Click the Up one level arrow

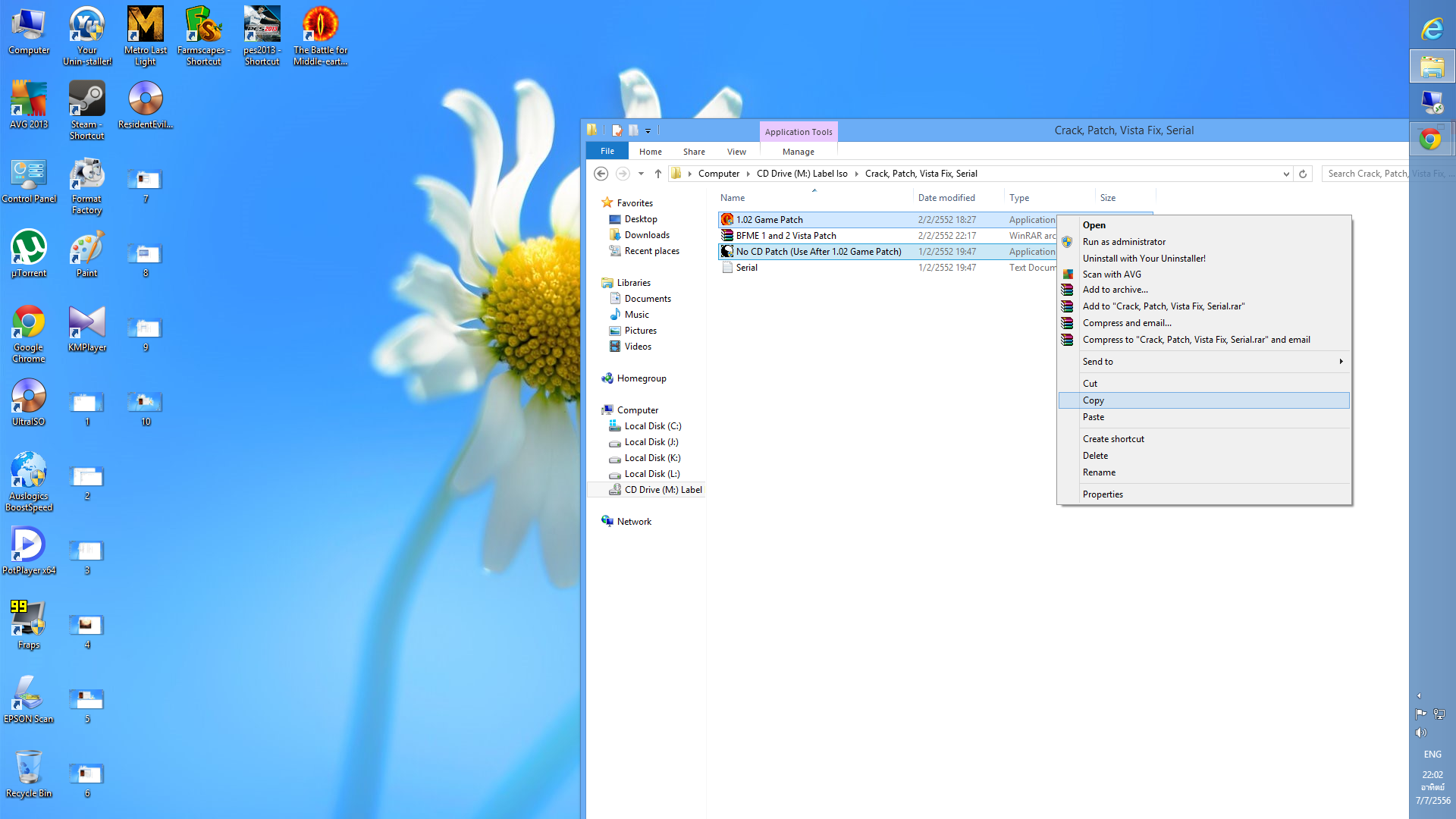pyautogui.click(x=657, y=174)
